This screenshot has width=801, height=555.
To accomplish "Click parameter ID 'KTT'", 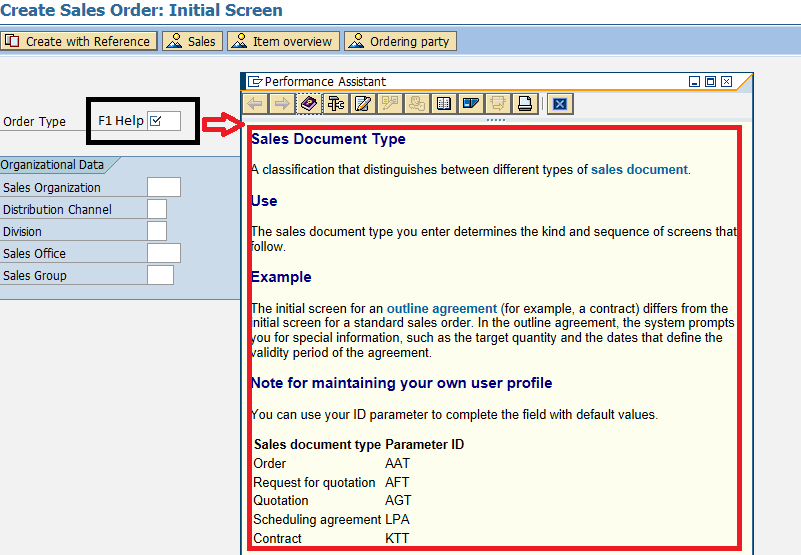I will [x=397, y=538].
